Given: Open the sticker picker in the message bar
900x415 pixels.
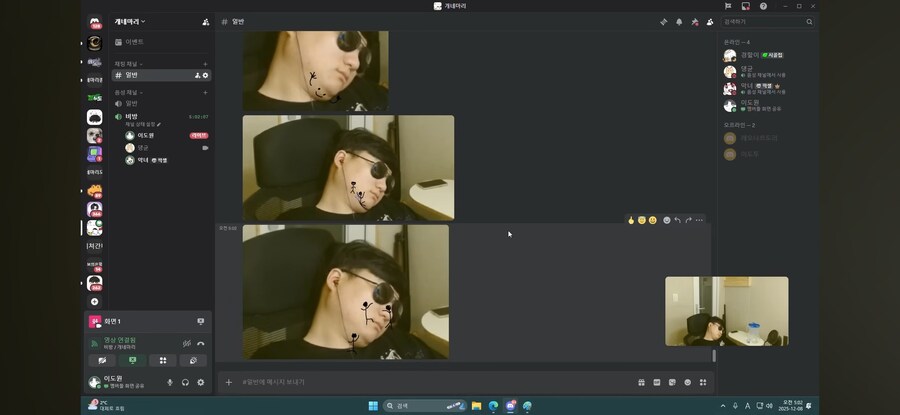Looking at the screenshot, I should pyautogui.click(x=672, y=382).
